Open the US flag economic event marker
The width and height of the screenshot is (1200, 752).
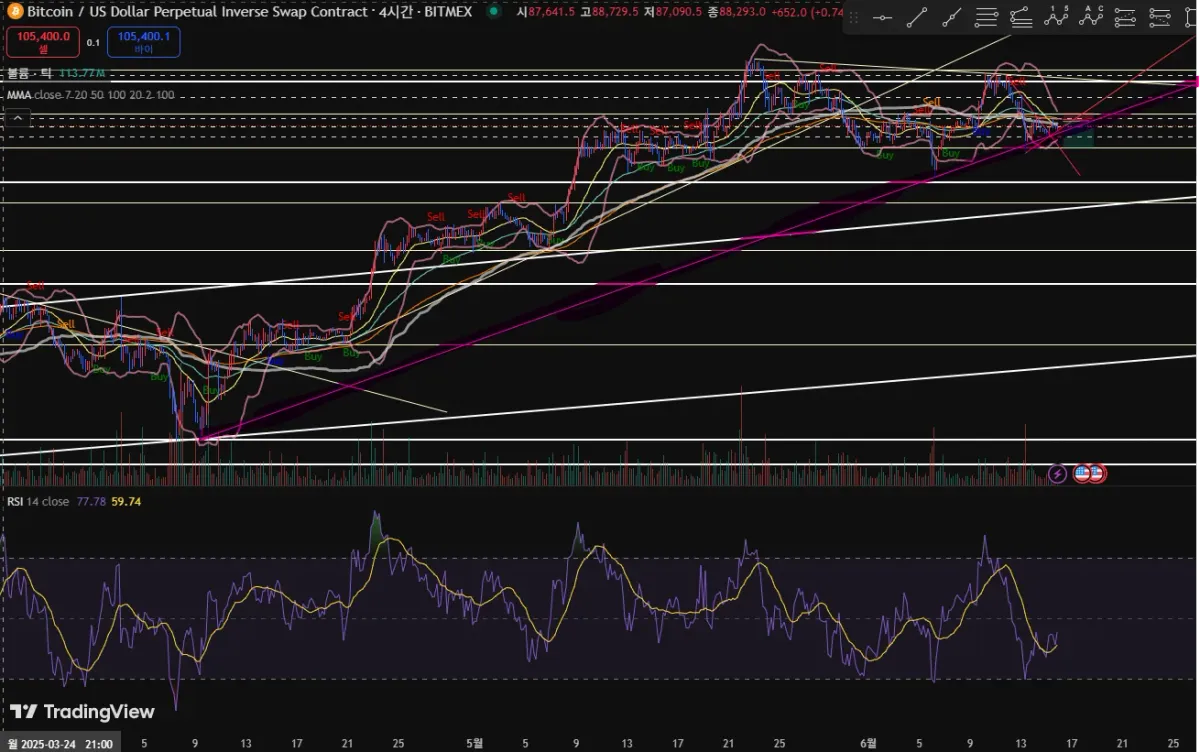(x=1082, y=473)
